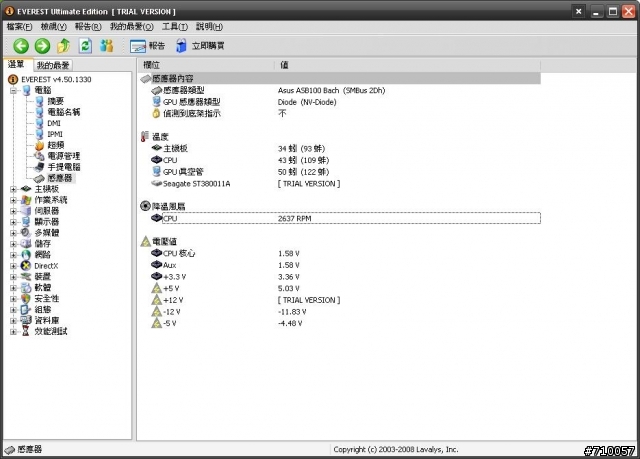The width and height of the screenshot is (640, 459).
Task: Click GPU 感應器類型 row icon
Action: point(156,102)
